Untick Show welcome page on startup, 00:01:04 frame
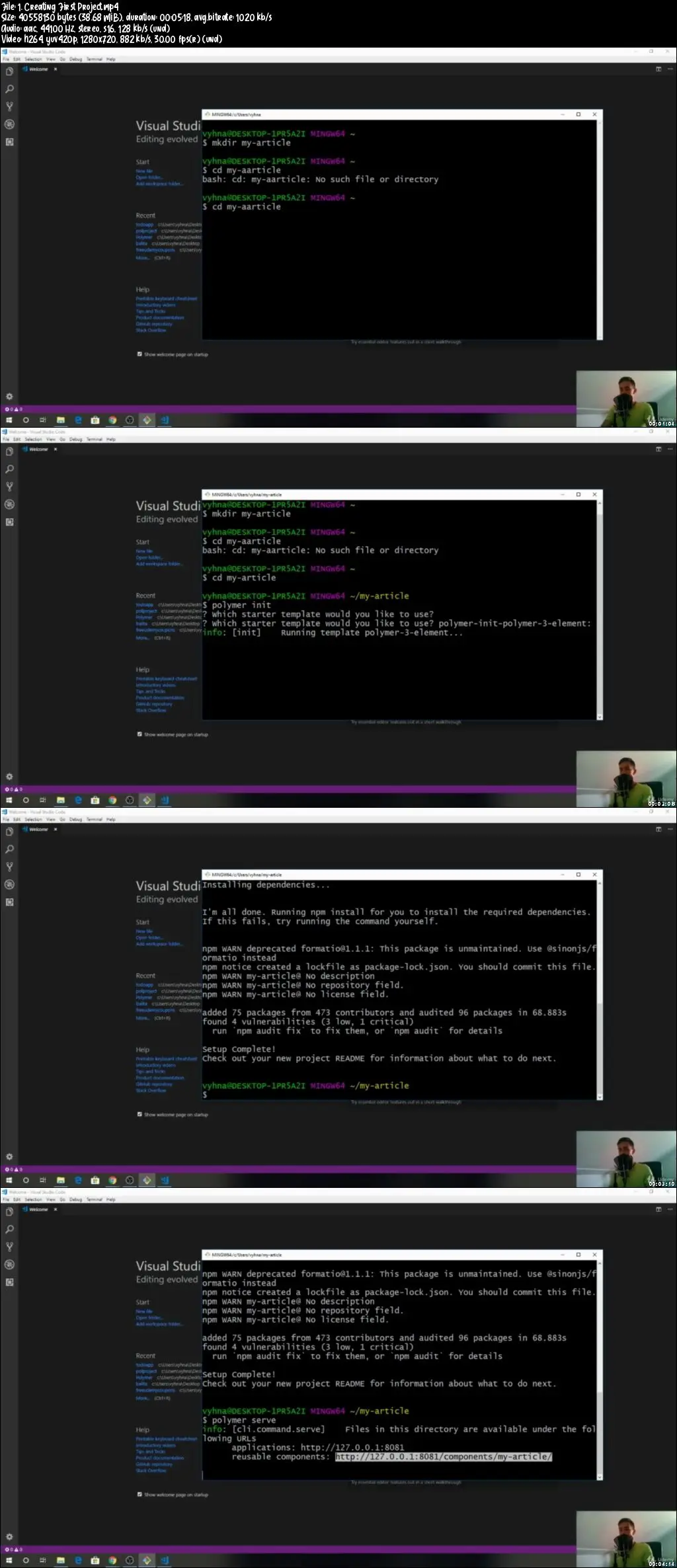 [x=139, y=354]
